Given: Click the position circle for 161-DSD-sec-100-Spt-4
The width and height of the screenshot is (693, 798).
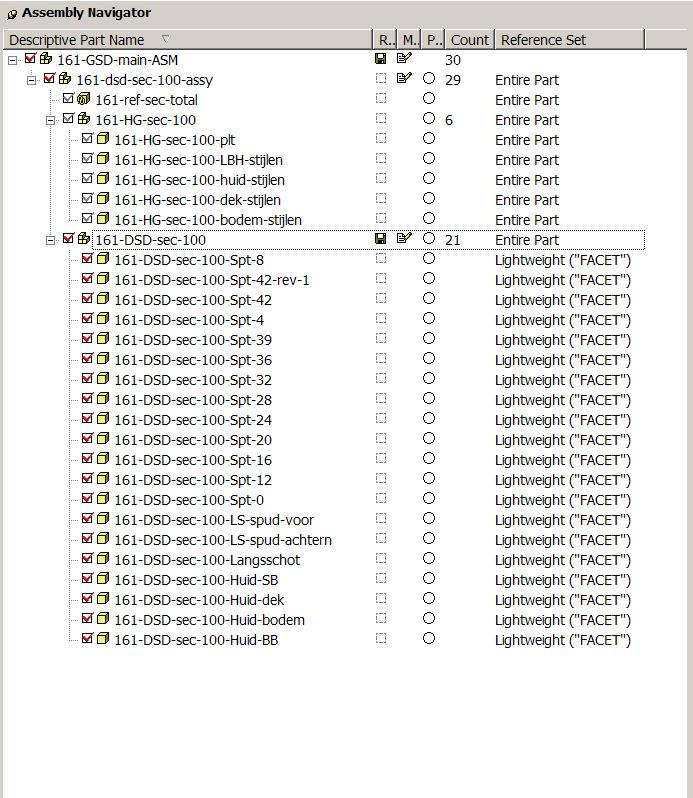Looking at the screenshot, I should tap(429, 319).
